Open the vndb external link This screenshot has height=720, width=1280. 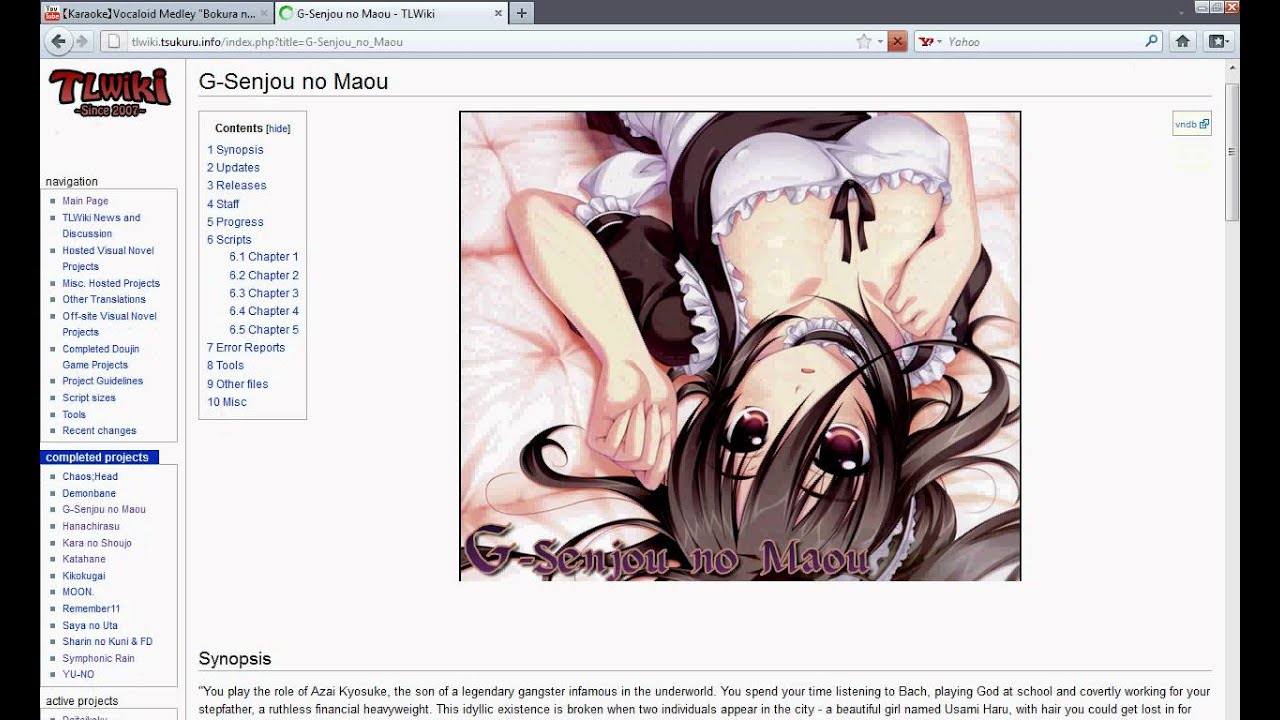click(x=1191, y=124)
